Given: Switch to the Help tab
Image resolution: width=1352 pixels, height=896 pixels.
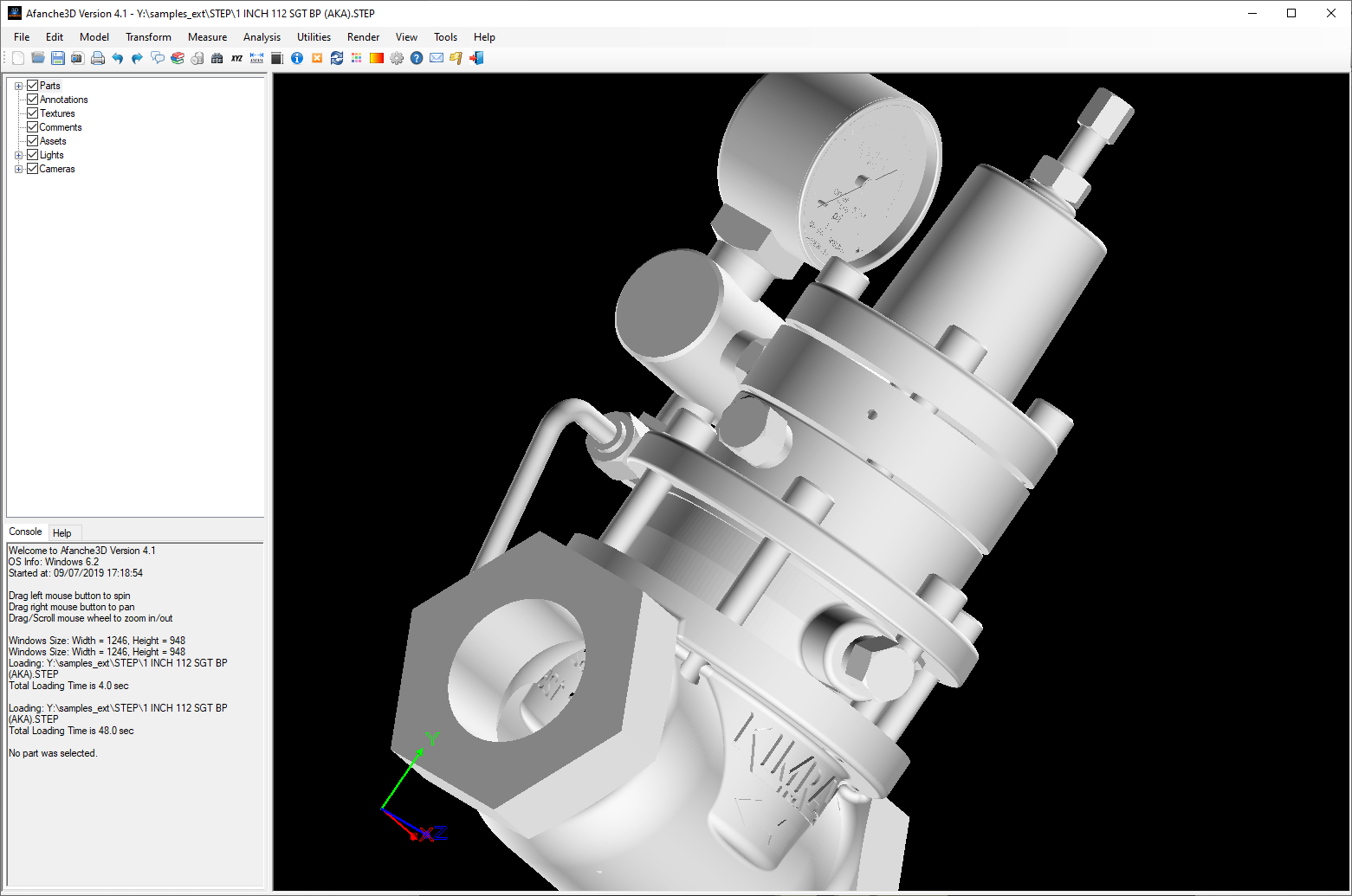Looking at the screenshot, I should 62,532.
